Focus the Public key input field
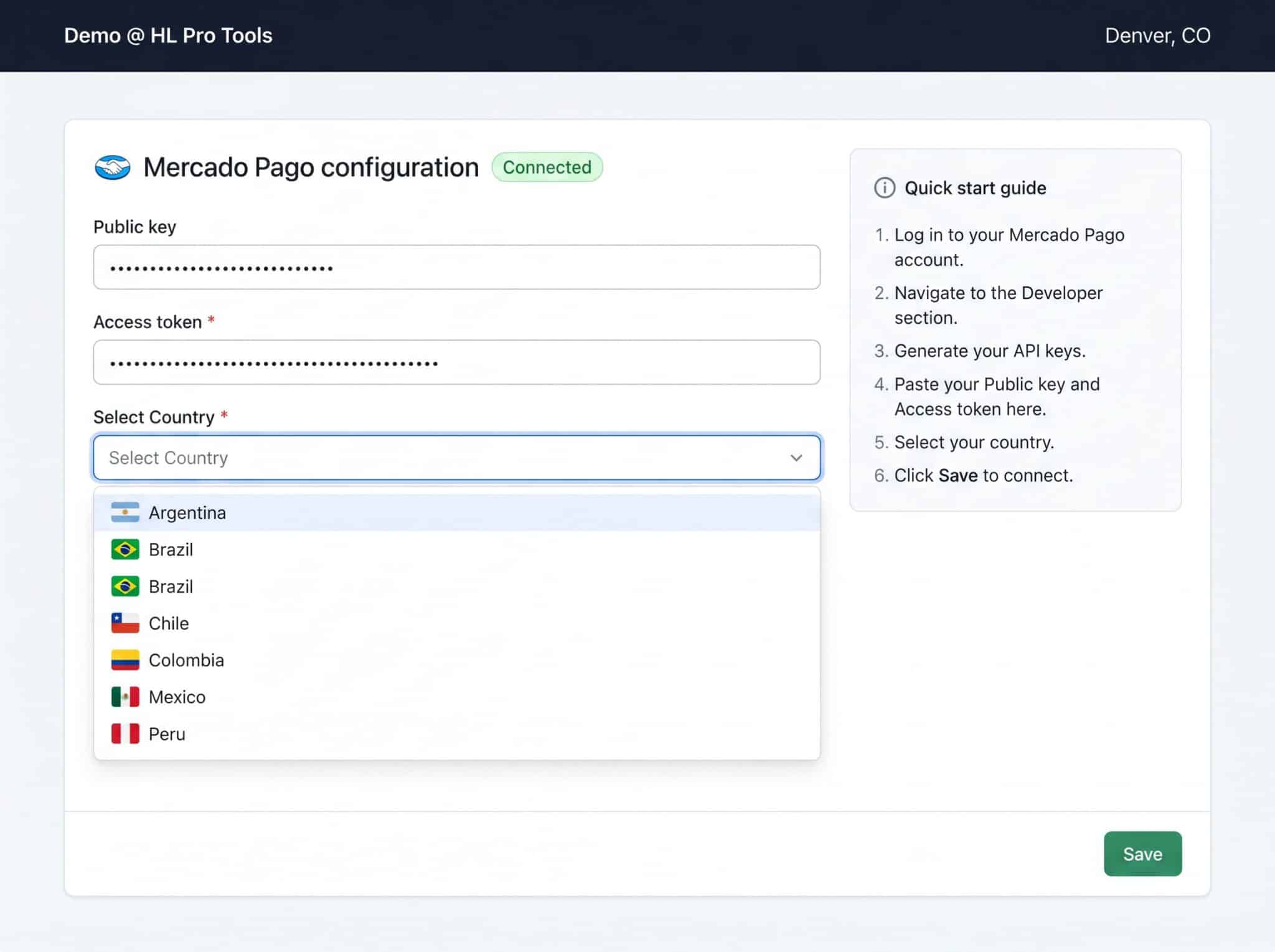 pos(456,267)
